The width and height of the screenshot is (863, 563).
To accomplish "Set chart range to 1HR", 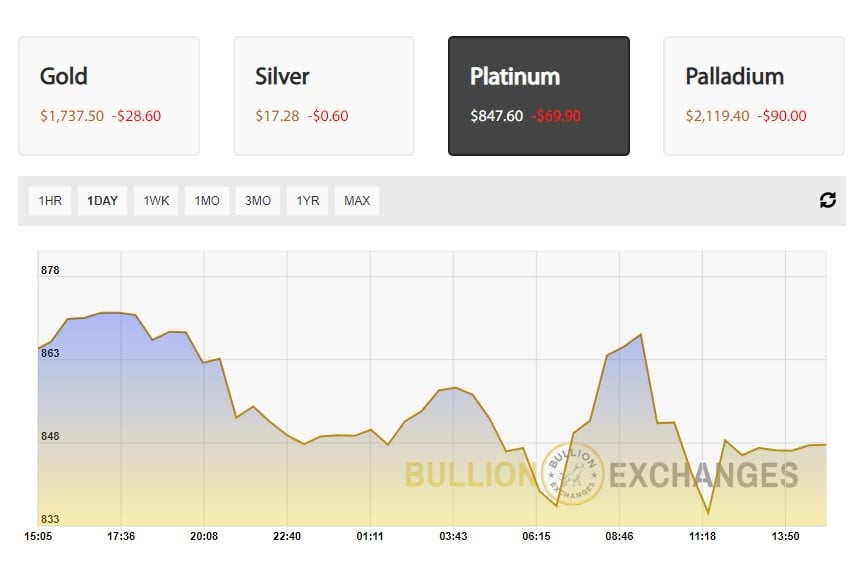I will tap(50, 201).
